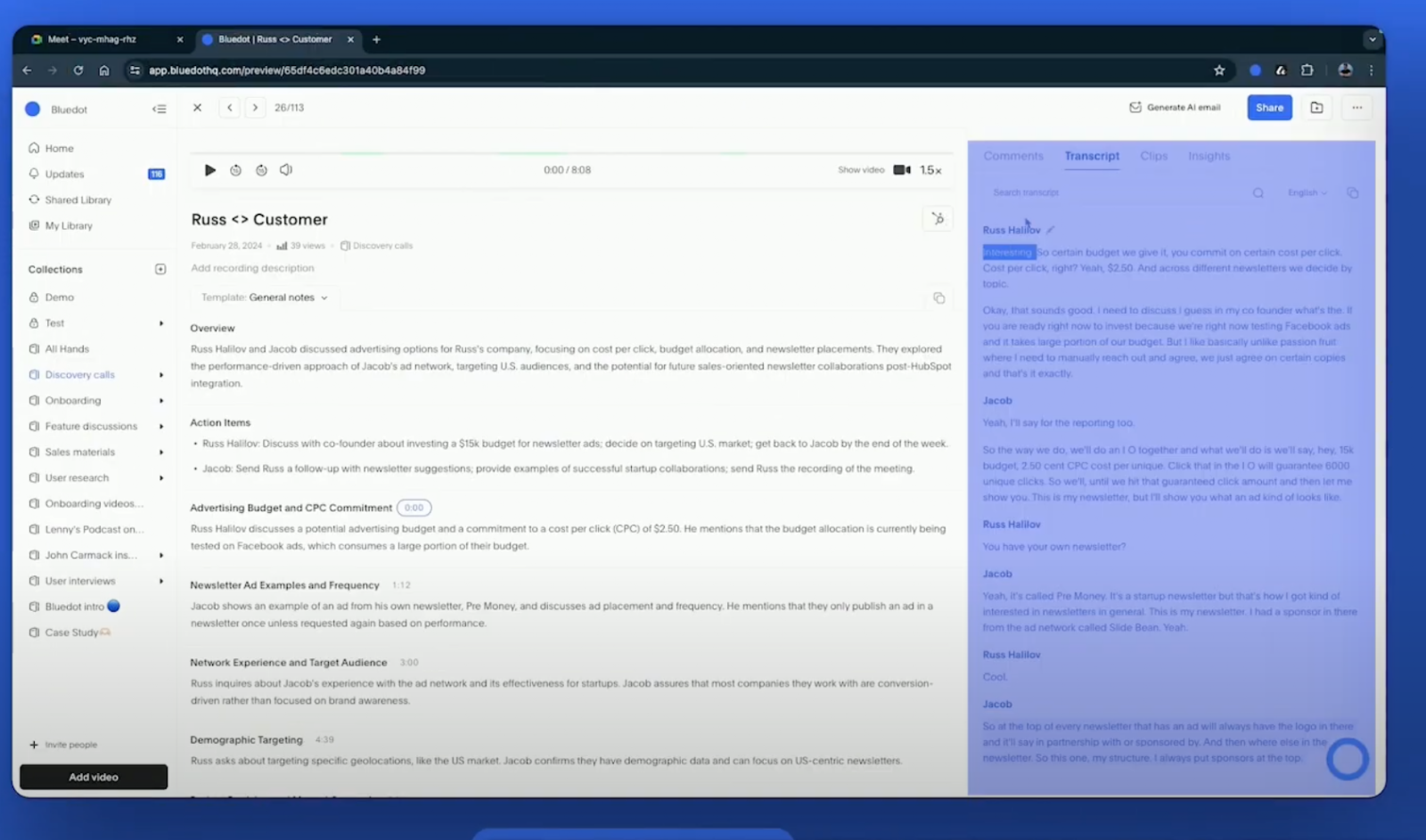Open the three-dot more options menu
This screenshot has width=1426, height=840.
click(1356, 108)
